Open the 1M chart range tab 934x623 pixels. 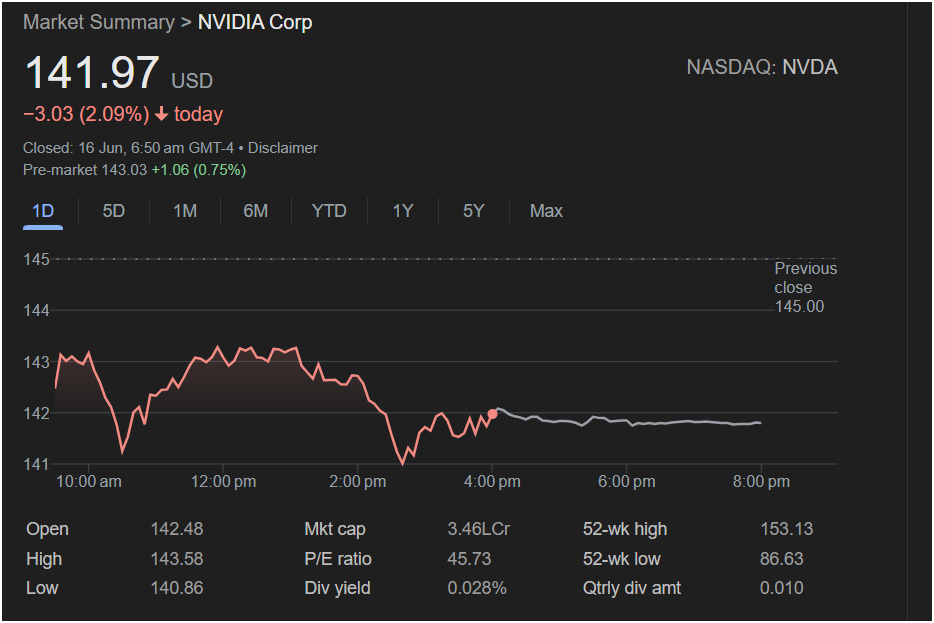coord(185,211)
